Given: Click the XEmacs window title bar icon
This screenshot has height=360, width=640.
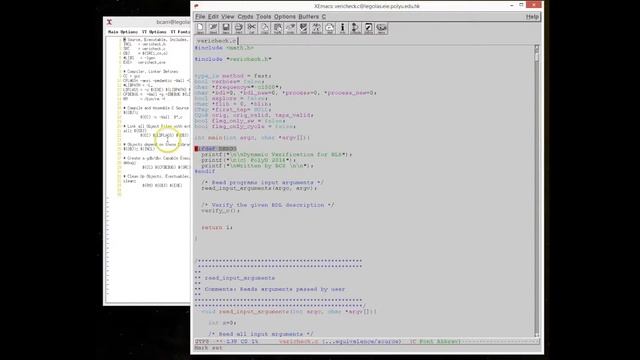Looking at the screenshot, I should pos(196,6).
